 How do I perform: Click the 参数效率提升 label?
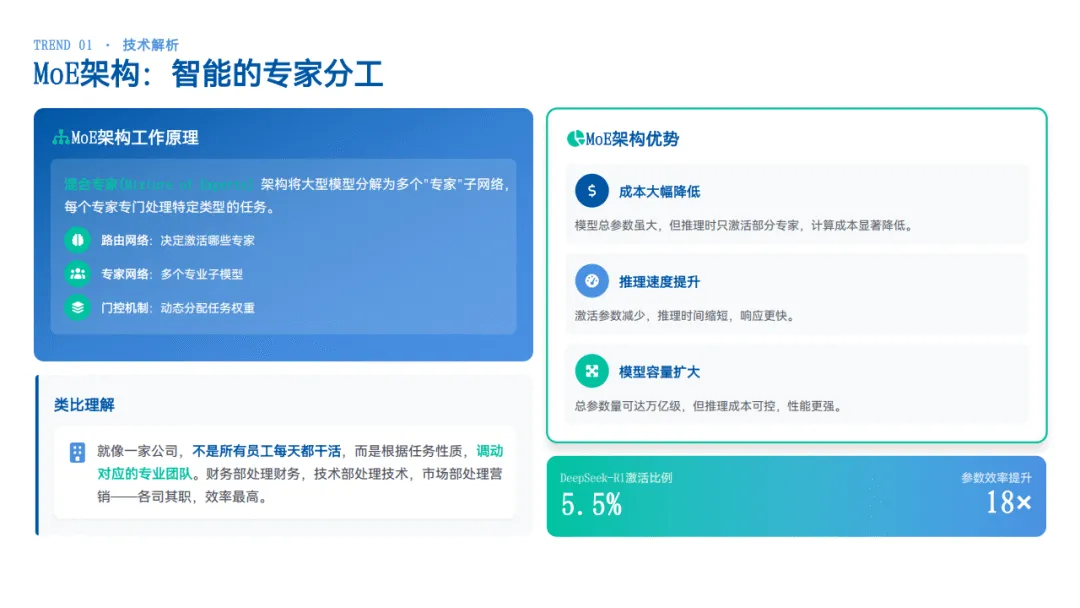996,478
